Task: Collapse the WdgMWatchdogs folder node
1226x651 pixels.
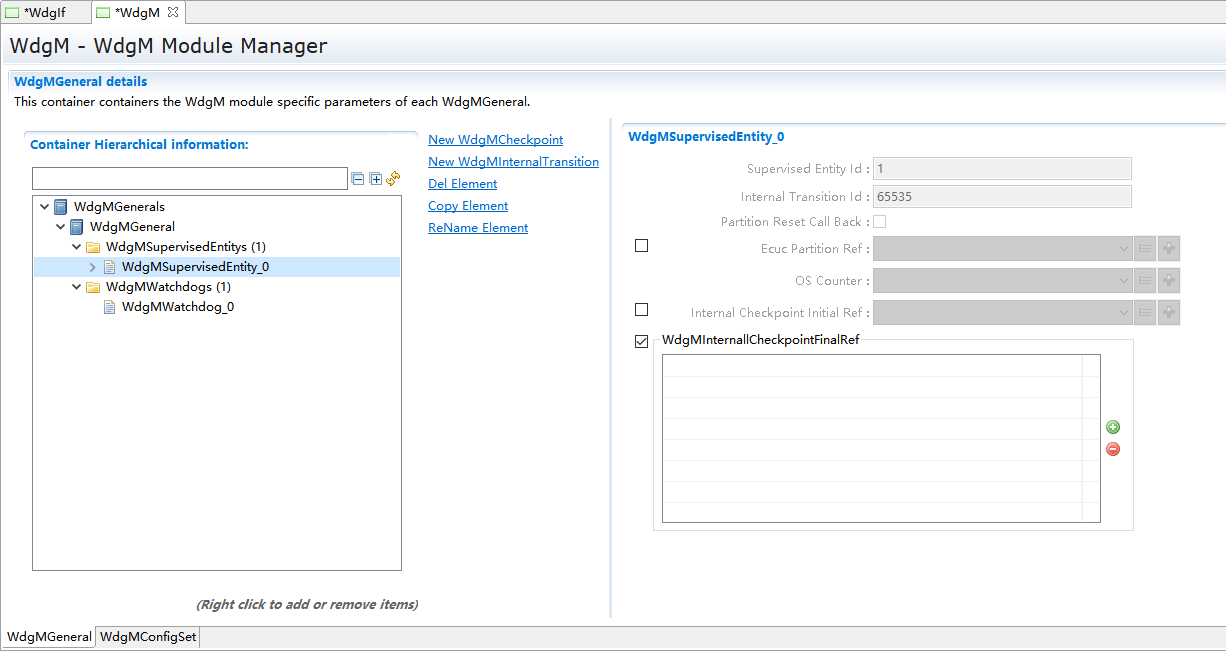Action: coord(77,287)
